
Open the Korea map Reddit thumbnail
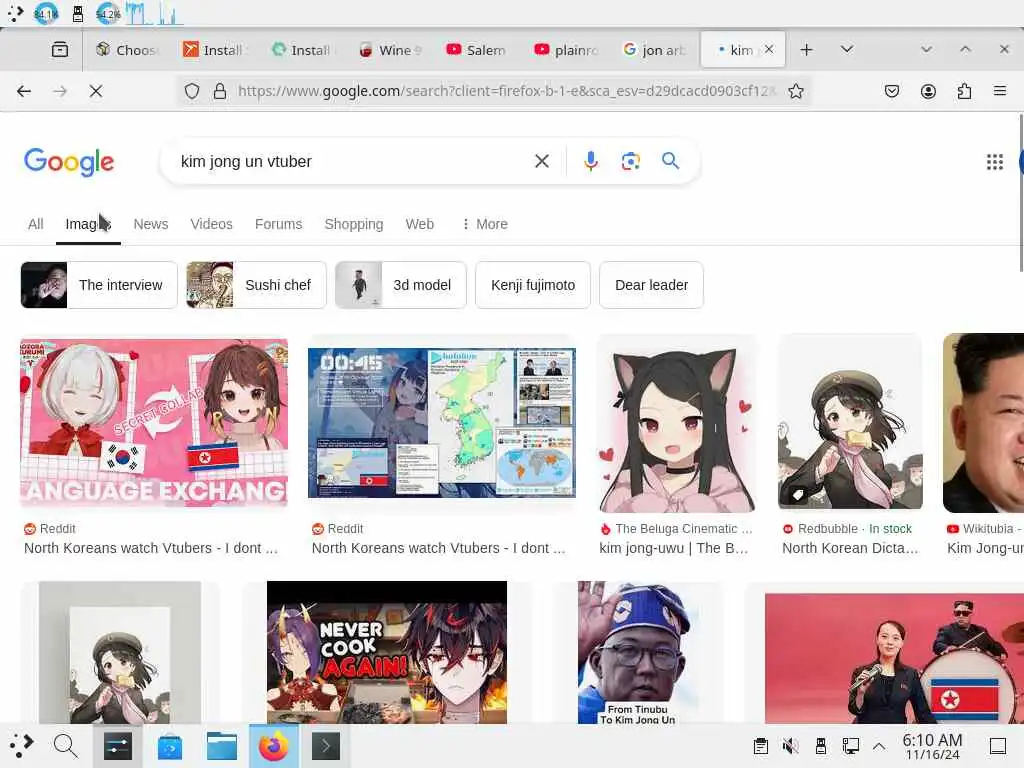click(441, 423)
